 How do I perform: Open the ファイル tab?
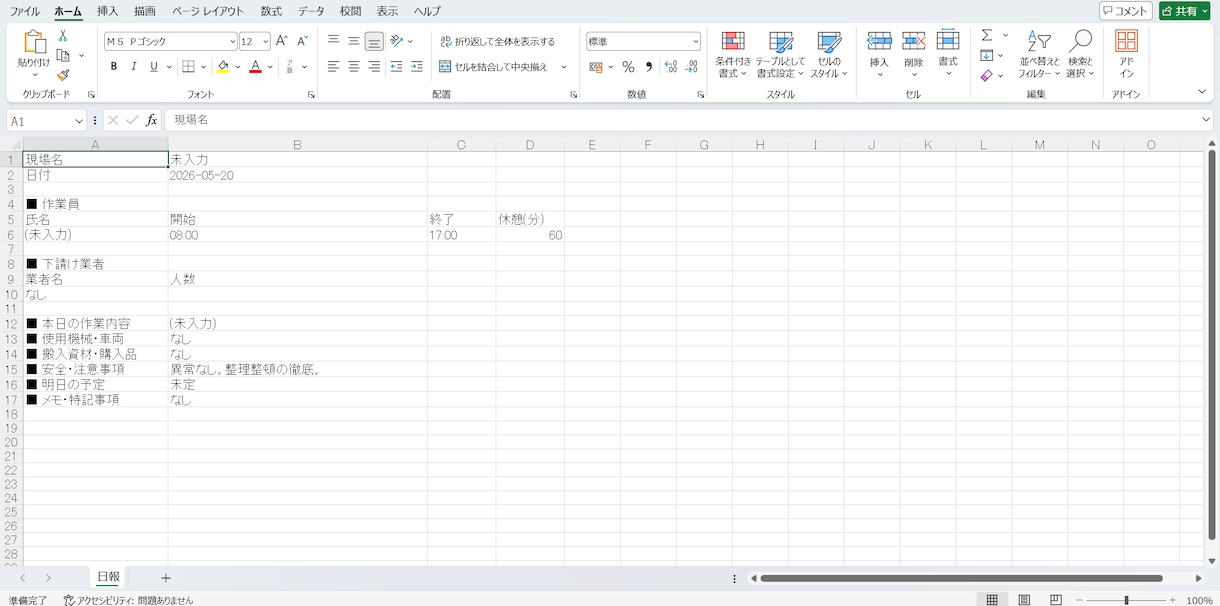point(25,11)
